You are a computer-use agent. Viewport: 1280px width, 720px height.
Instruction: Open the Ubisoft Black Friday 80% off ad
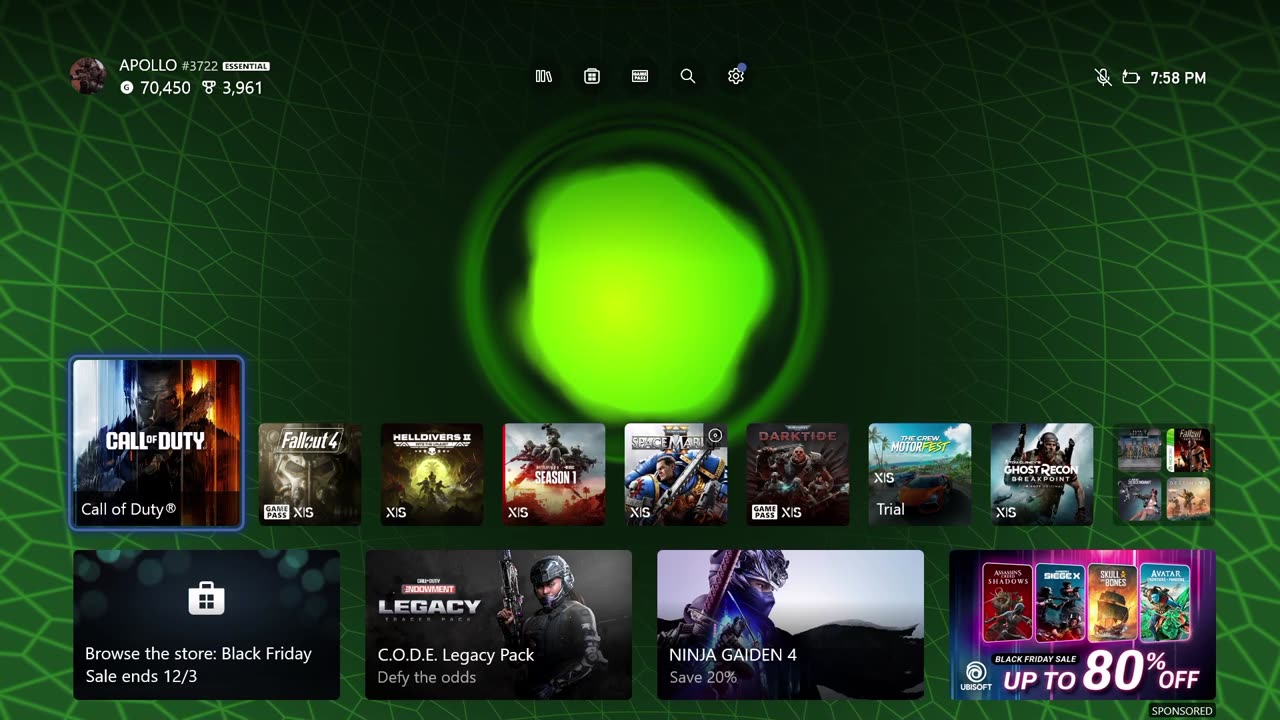click(x=1082, y=625)
